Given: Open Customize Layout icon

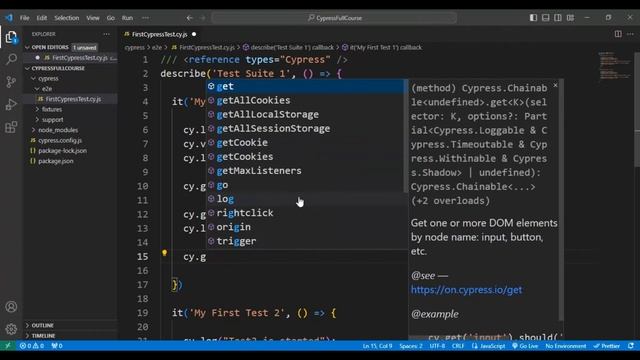Looking at the screenshot, I should pyautogui.click(x=570, y=18).
